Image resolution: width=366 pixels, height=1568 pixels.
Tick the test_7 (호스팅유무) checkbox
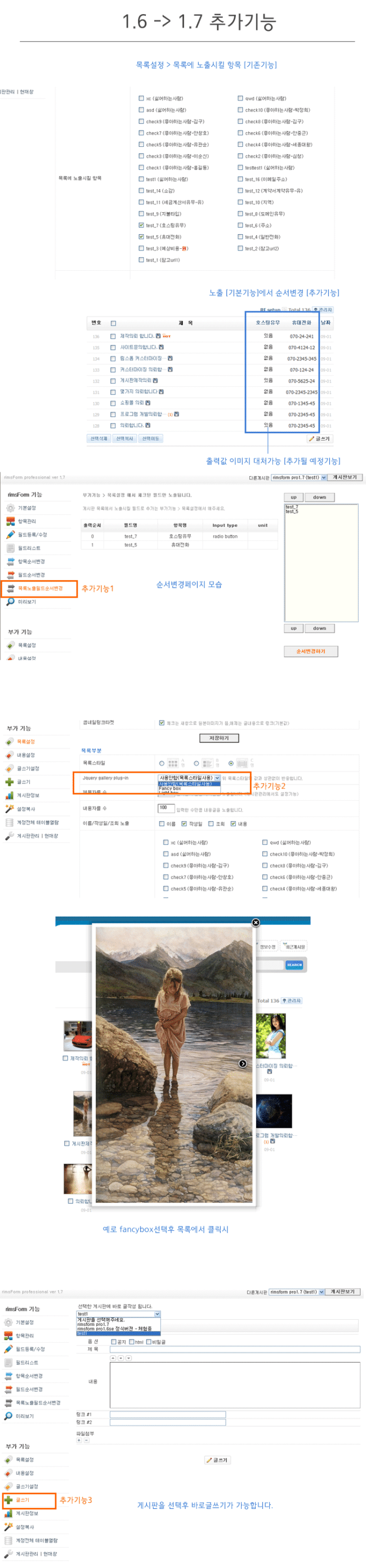[x=141, y=225]
